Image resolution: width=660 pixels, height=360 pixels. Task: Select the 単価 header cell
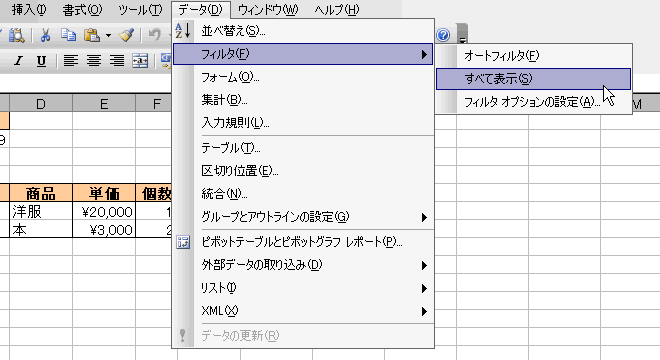104,193
